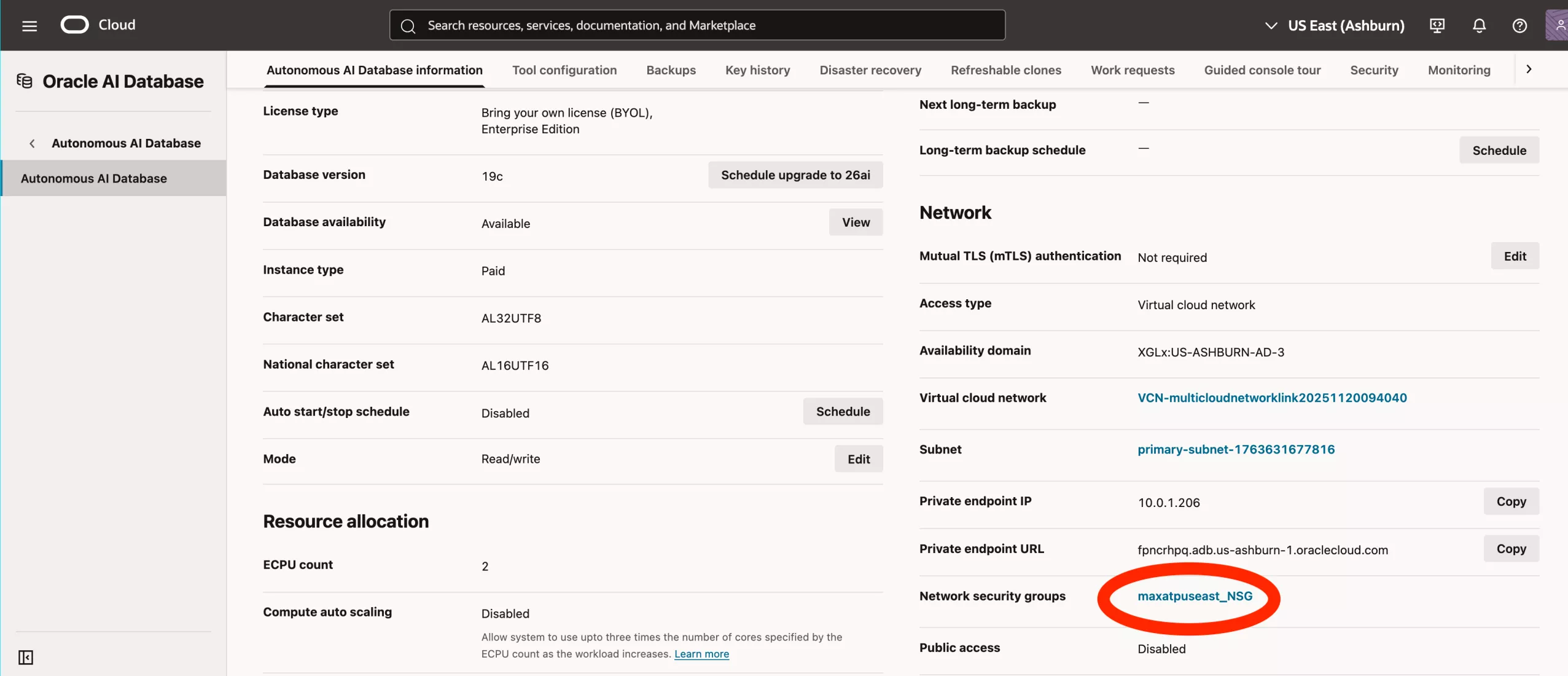Open the user profile avatar

click(1558, 25)
